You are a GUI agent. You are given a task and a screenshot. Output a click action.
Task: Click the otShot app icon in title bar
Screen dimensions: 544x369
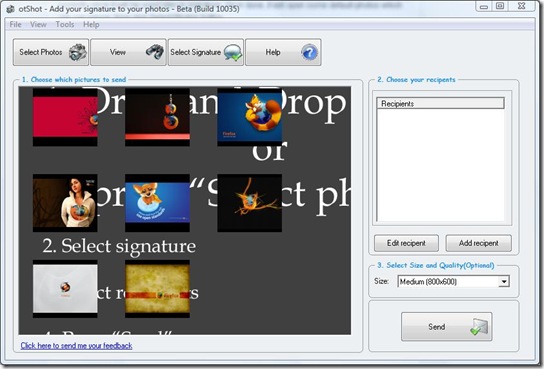coord(11,9)
